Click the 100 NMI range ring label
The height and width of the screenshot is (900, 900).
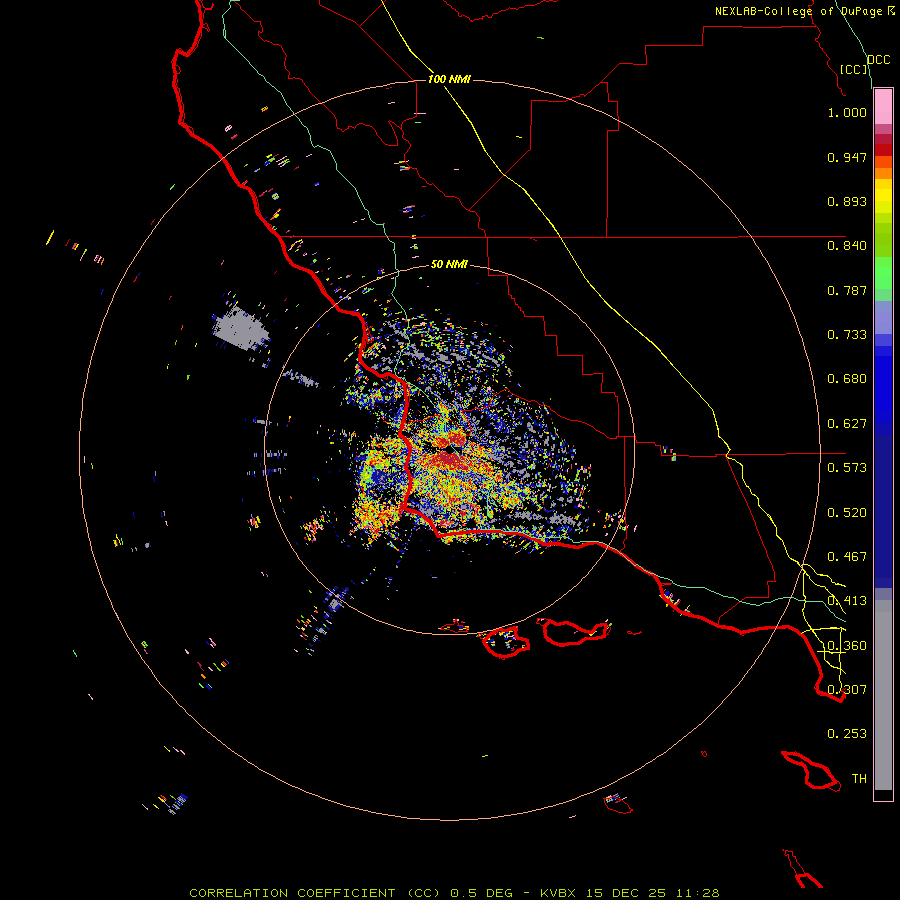(x=449, y=79)
